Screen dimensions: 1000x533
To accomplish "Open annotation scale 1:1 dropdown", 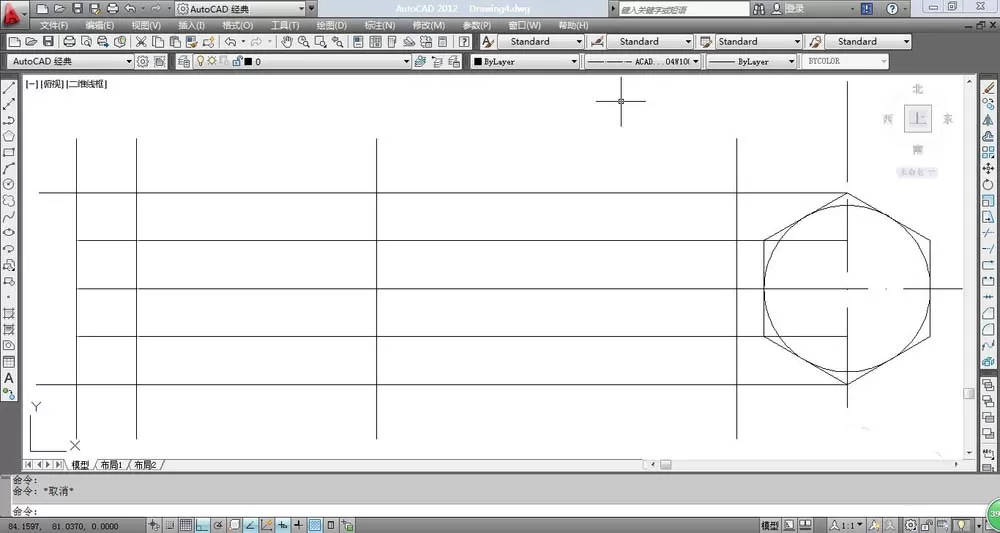I will 846,525.
